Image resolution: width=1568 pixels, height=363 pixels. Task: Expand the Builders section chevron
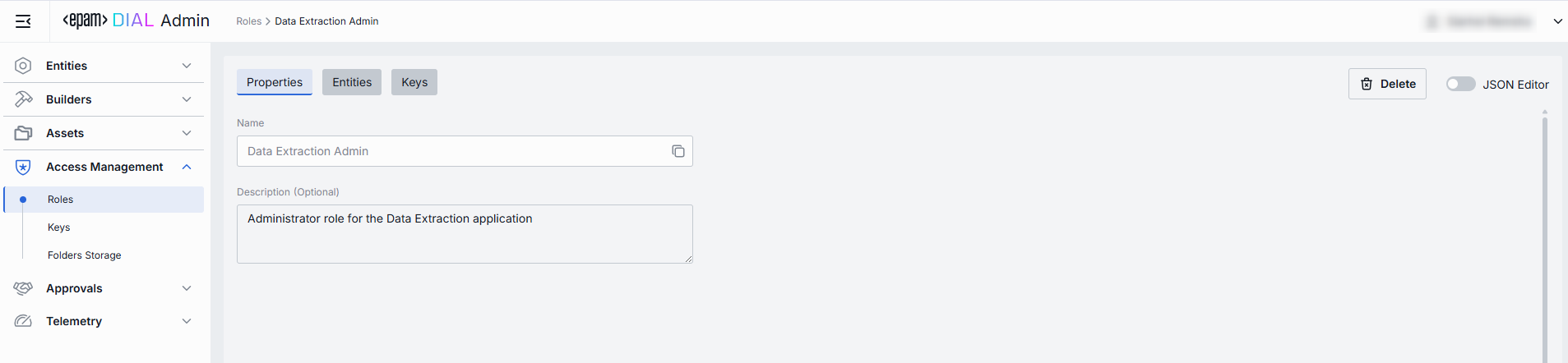point(187,99)
